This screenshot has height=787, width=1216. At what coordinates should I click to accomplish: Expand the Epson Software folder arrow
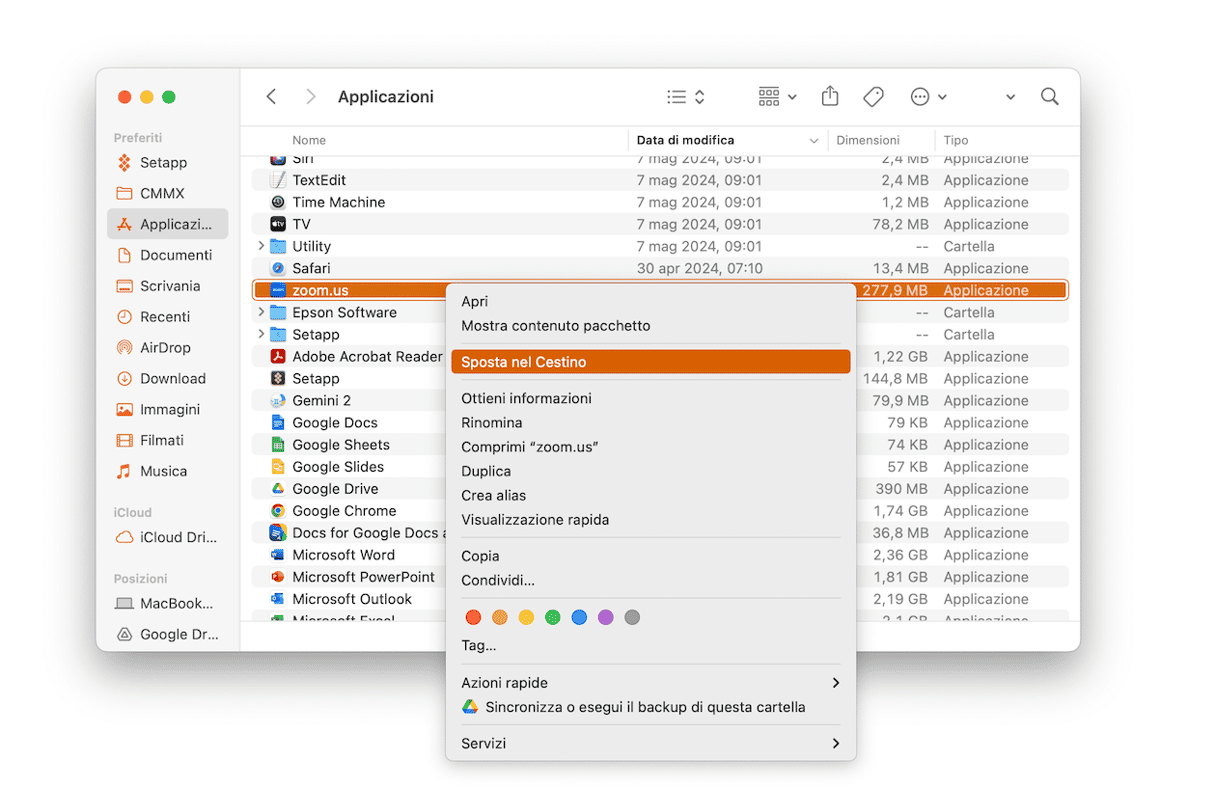[261, 312]
